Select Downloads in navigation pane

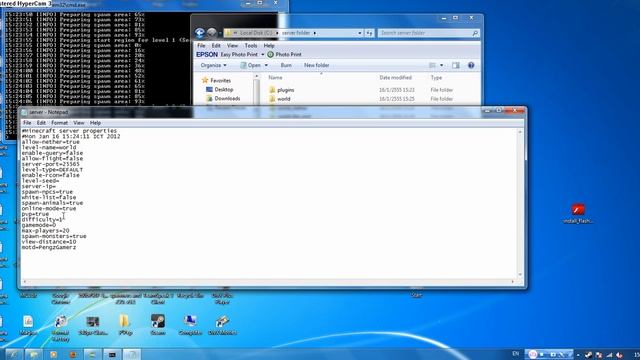click(x=223, y=98)
